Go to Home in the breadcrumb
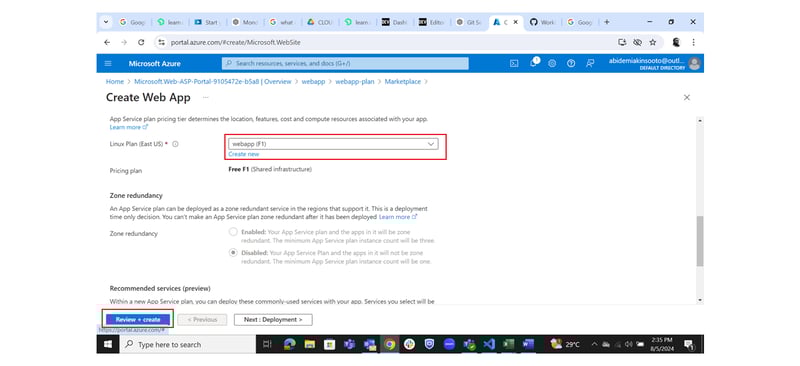The image size is (800, 366). (x=115, y=82)
